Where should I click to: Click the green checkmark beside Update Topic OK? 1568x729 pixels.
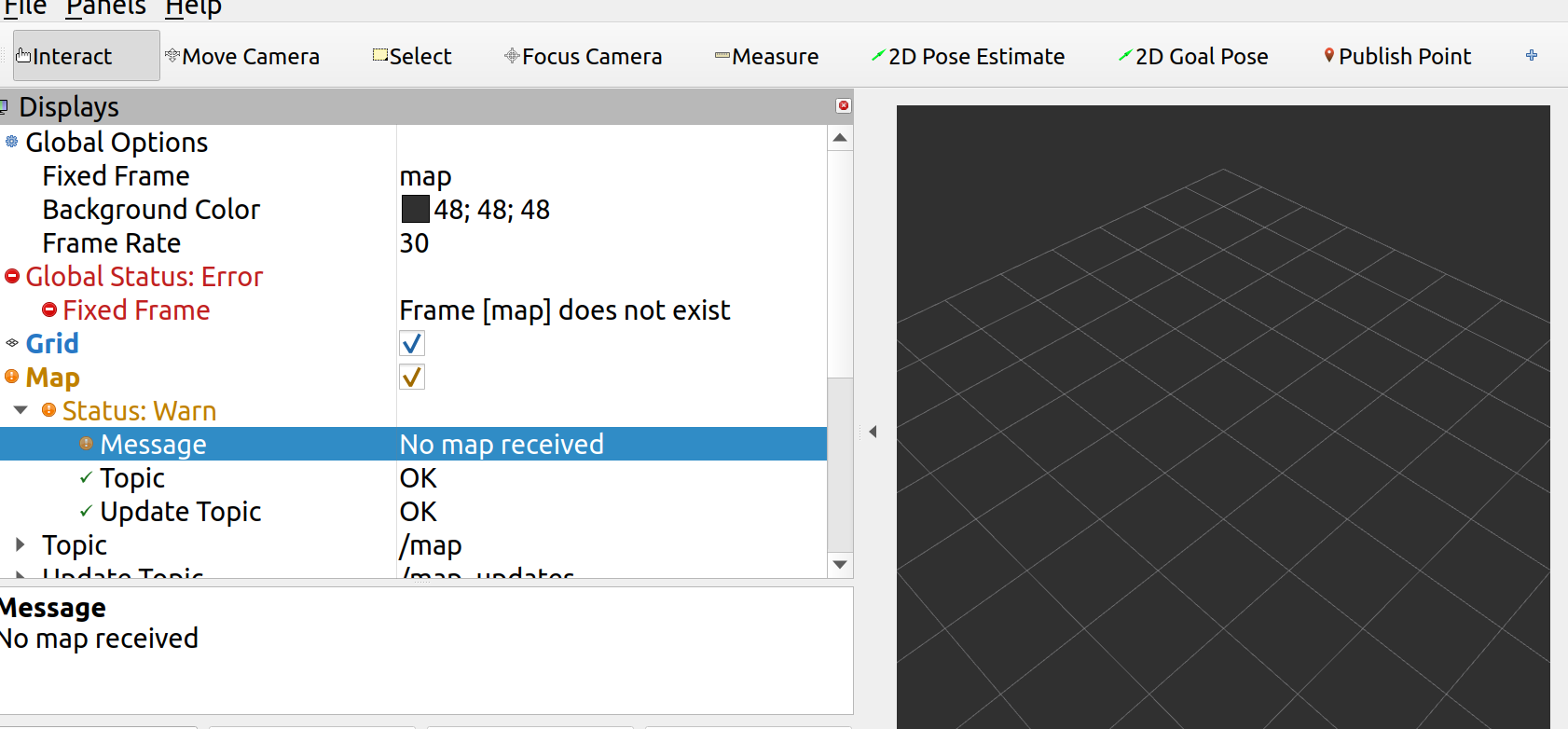[86, 511]
